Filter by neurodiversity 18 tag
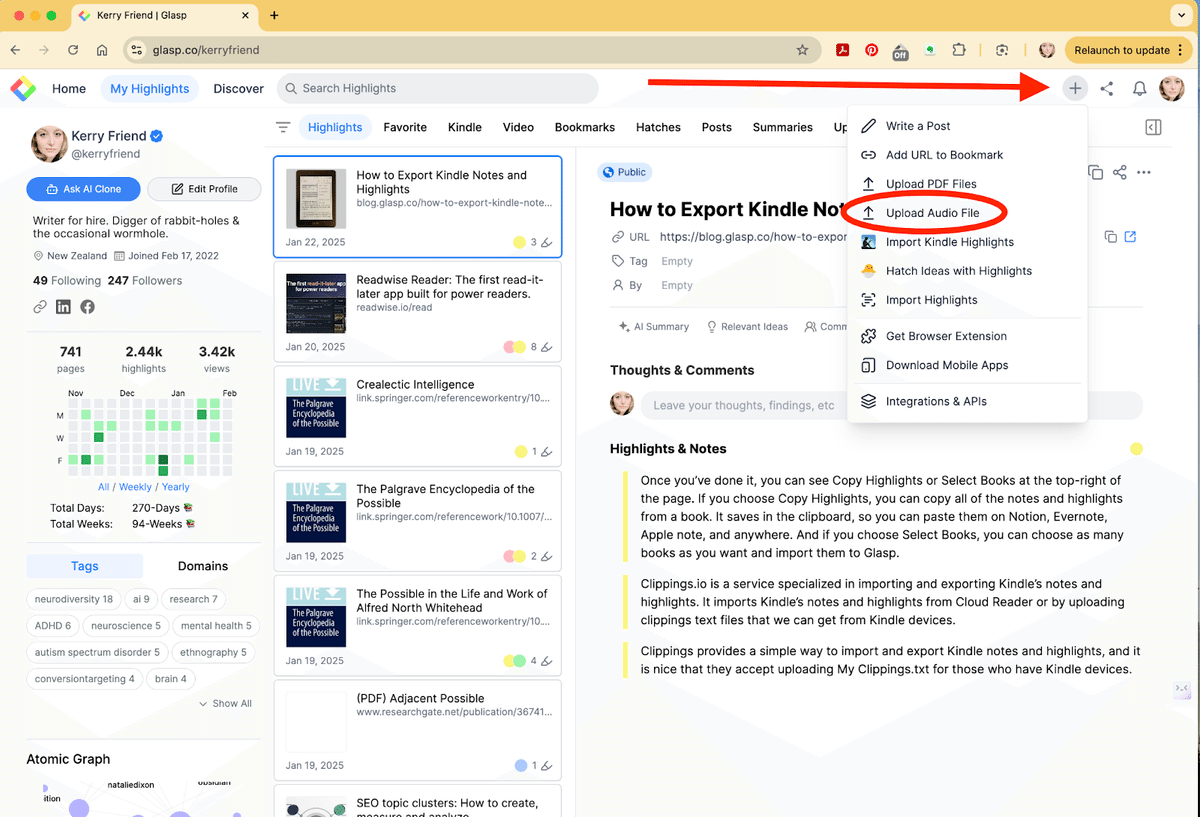1200x817 pixels. click(x=74, y=599)
